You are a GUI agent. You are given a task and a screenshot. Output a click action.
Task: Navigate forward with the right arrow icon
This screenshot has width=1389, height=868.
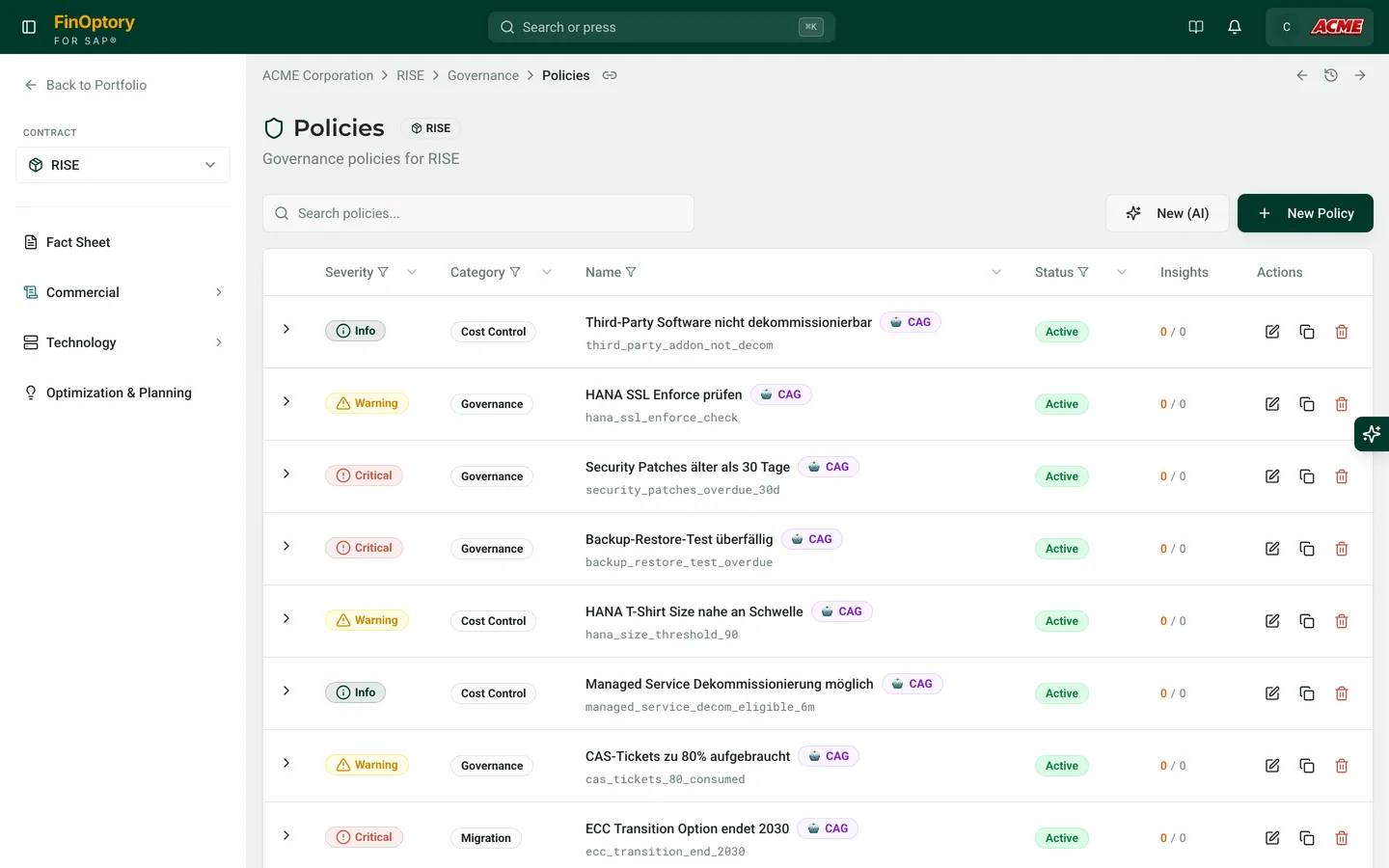coord(1361,74)
